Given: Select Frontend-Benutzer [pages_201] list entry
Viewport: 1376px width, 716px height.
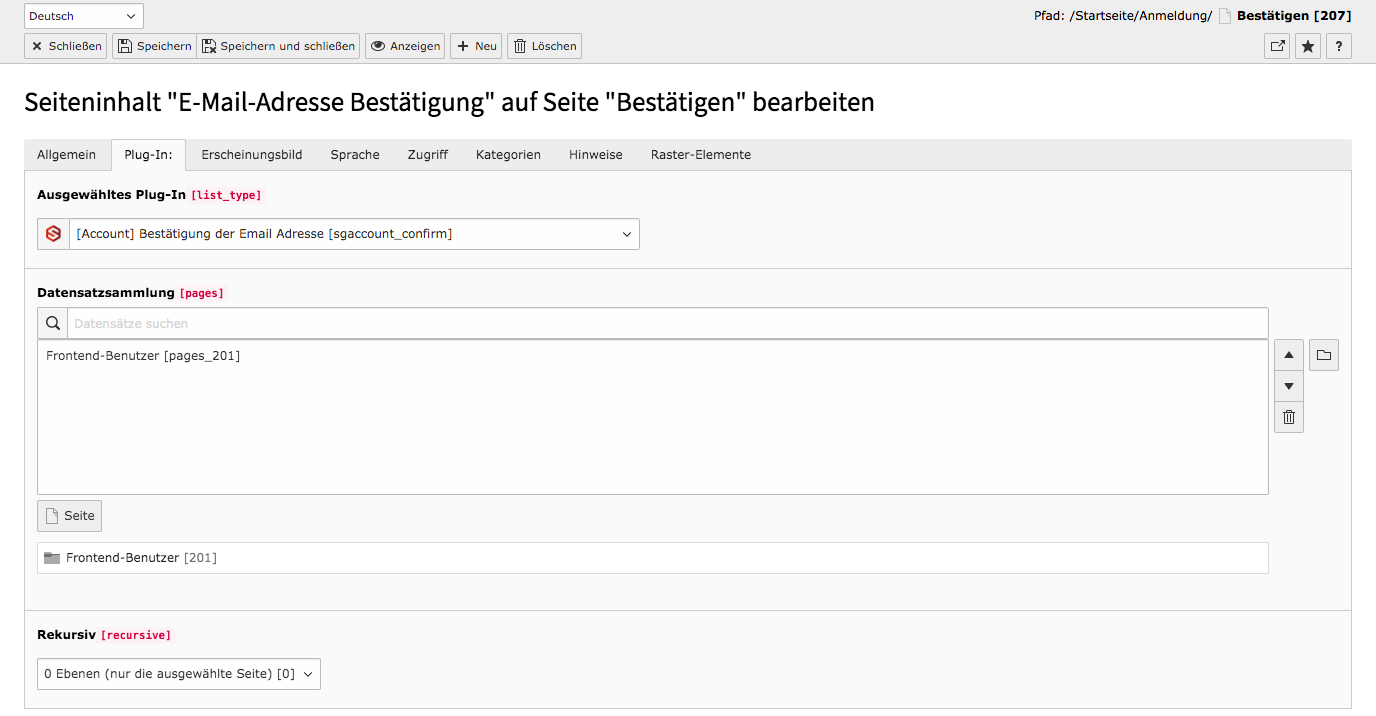Looking at the screenshot, I should pyautogui.click(x=143, y=355).
